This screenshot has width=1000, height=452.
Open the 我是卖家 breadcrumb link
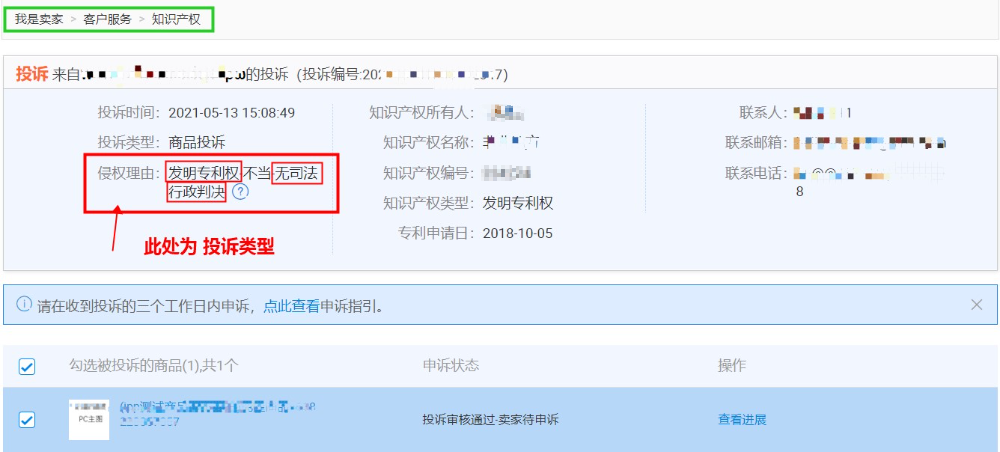(39, 19)
